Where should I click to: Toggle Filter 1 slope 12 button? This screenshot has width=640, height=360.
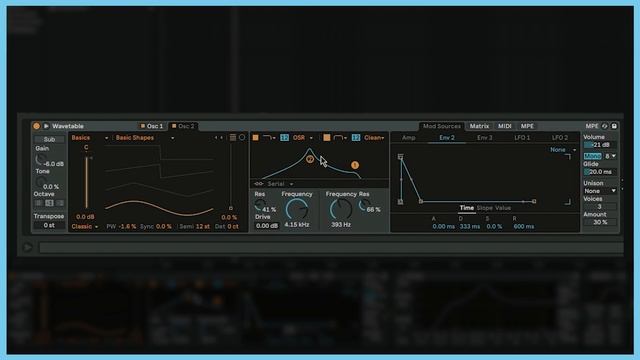coord(284,138)
